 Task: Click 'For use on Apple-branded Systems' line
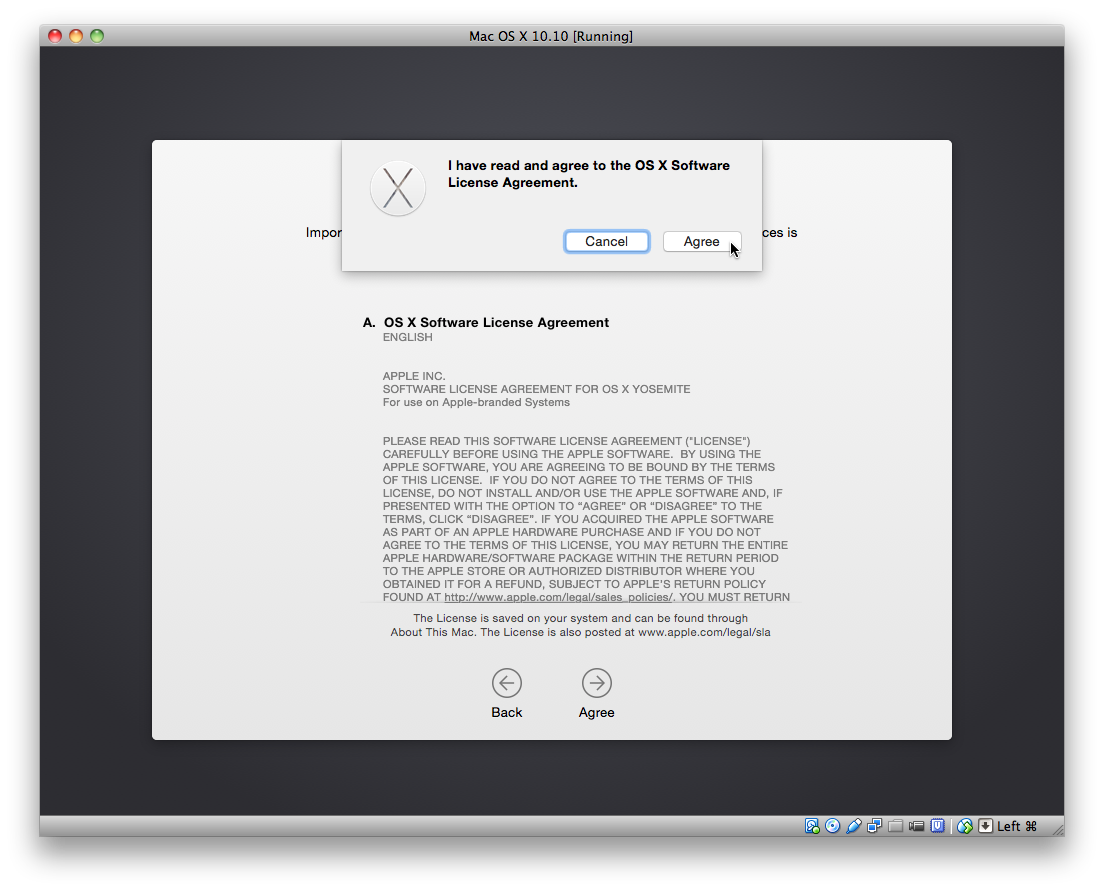(476, 402)
